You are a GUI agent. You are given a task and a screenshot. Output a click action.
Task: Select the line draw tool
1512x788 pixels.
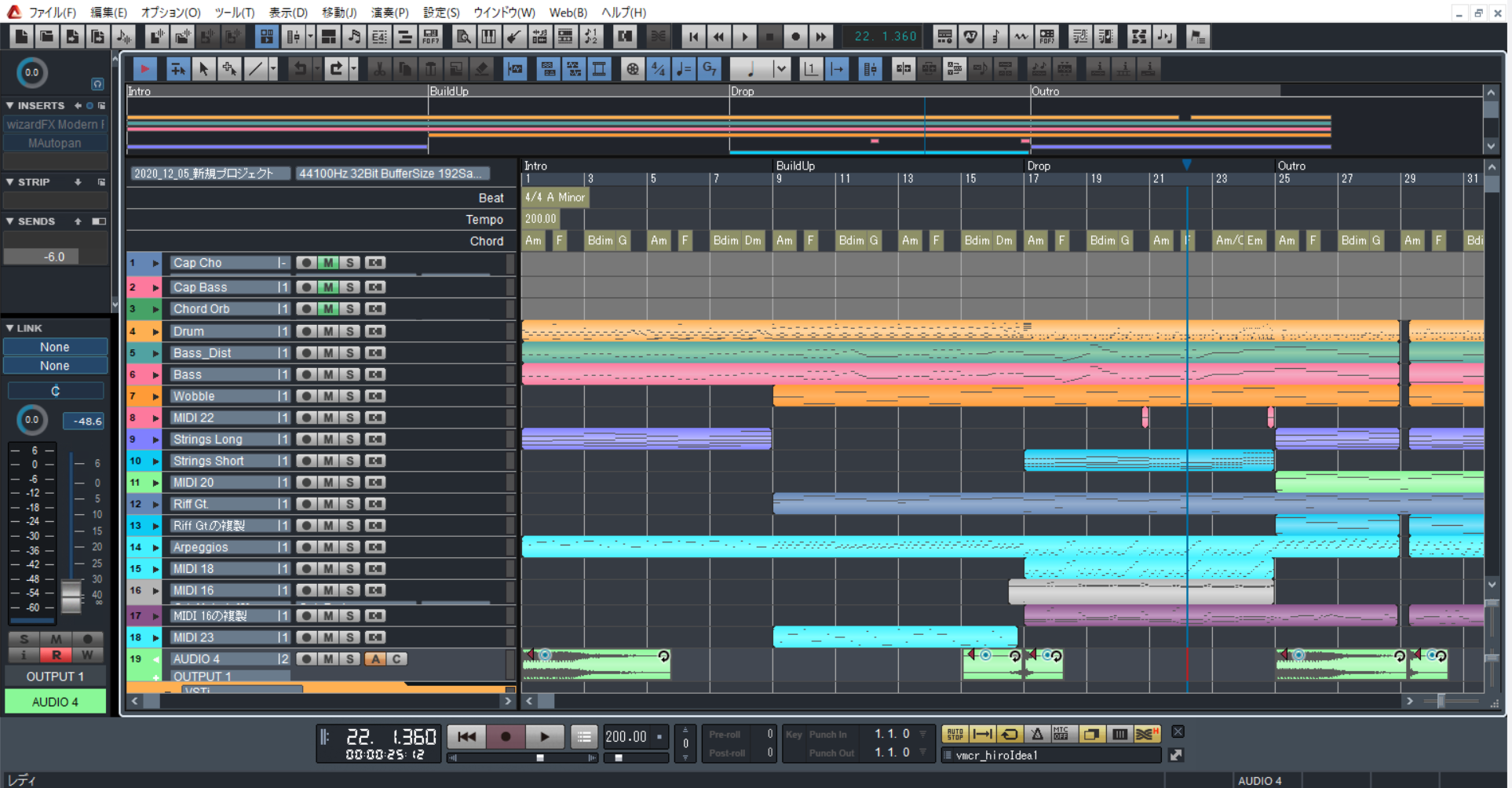[x=256, y=69]
